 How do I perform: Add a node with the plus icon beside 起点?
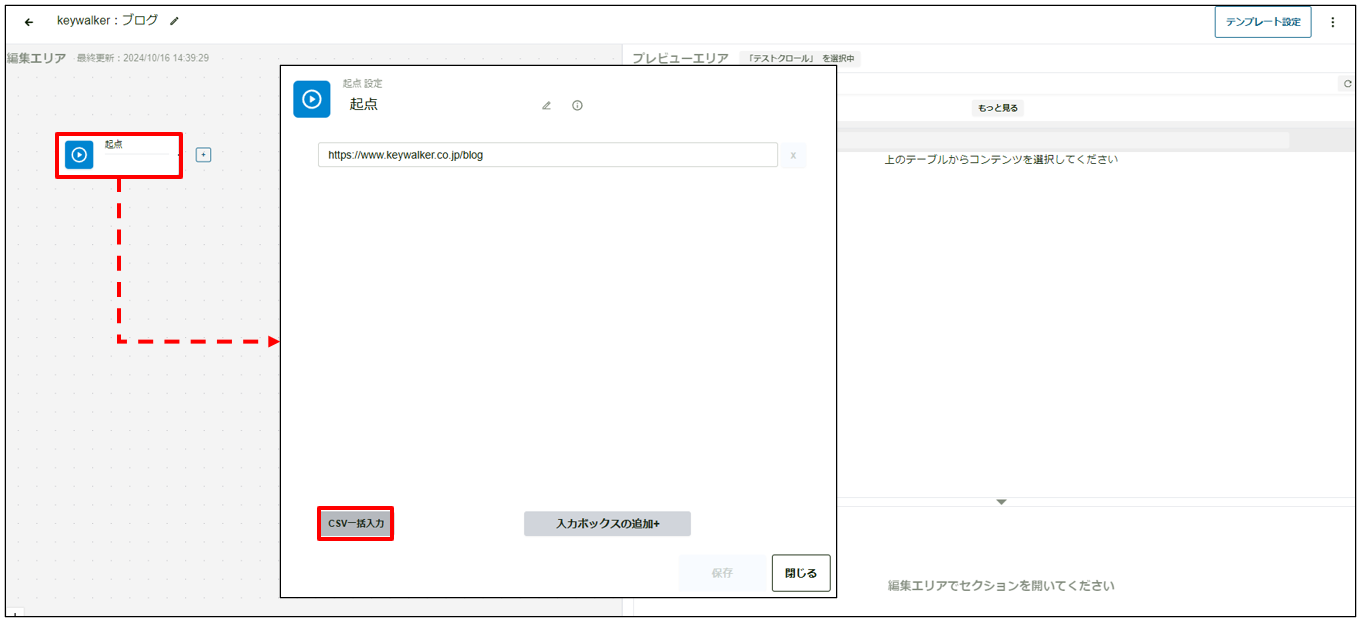click(203, 155)
